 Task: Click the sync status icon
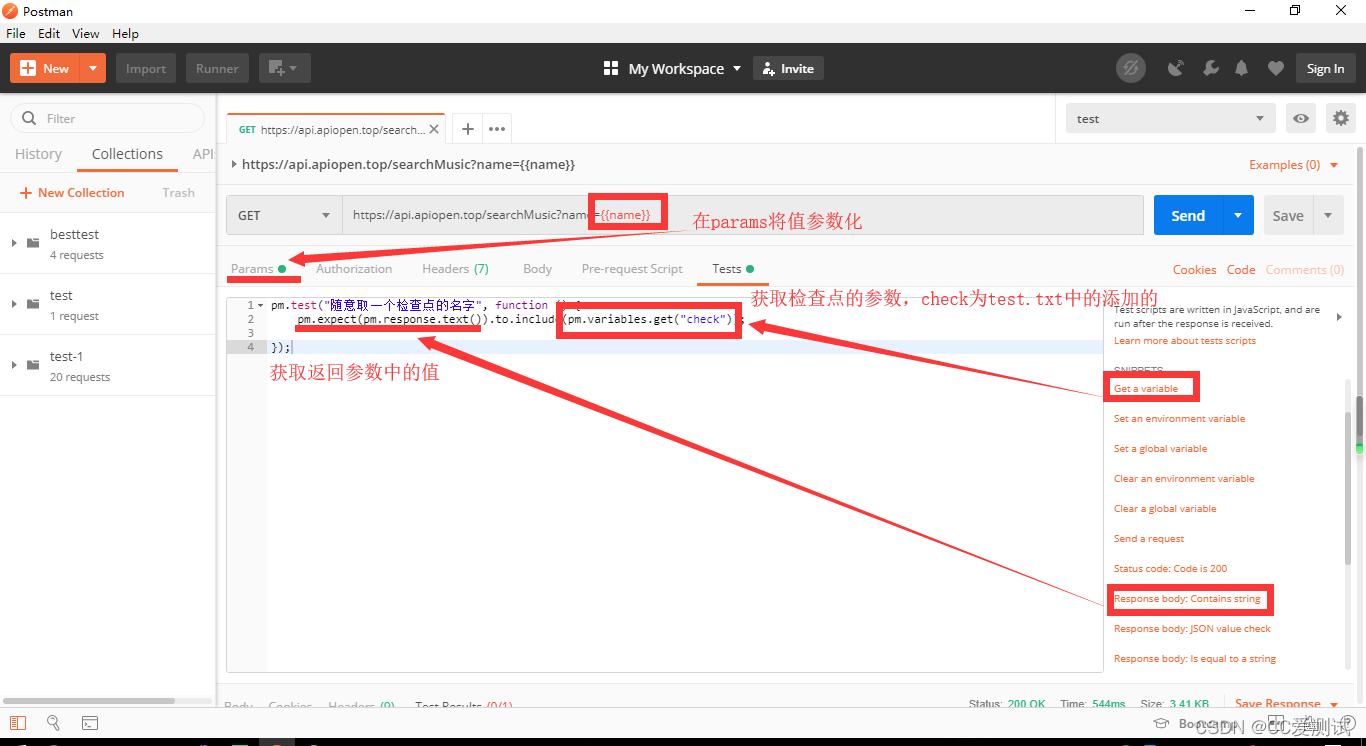pyautogui.click(x=1131, y=69)
